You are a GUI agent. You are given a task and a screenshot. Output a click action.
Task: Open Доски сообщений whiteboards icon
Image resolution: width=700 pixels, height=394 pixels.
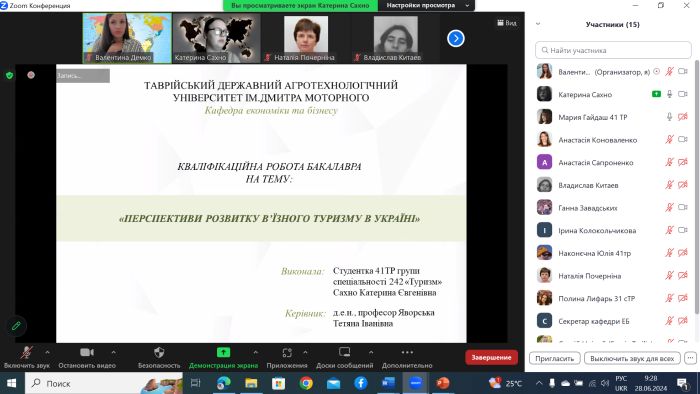(345, 353)
